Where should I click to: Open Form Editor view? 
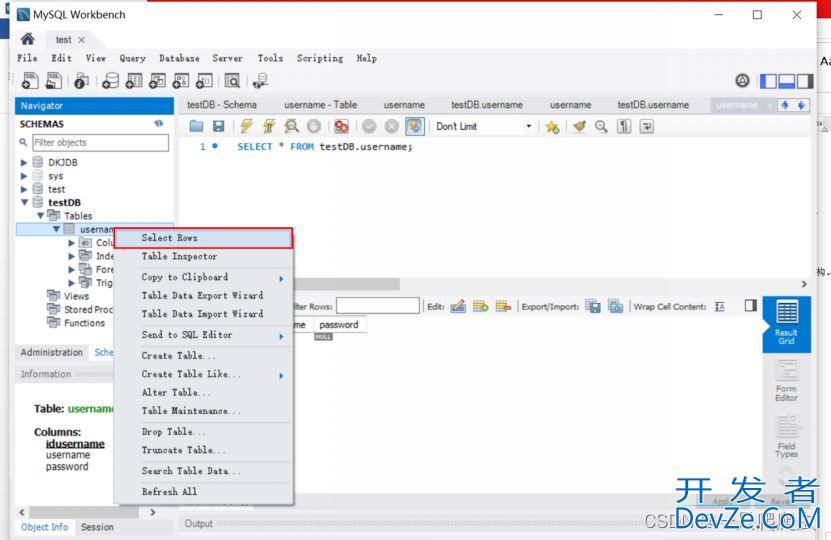pyautogui.click(x=786, y=381)
